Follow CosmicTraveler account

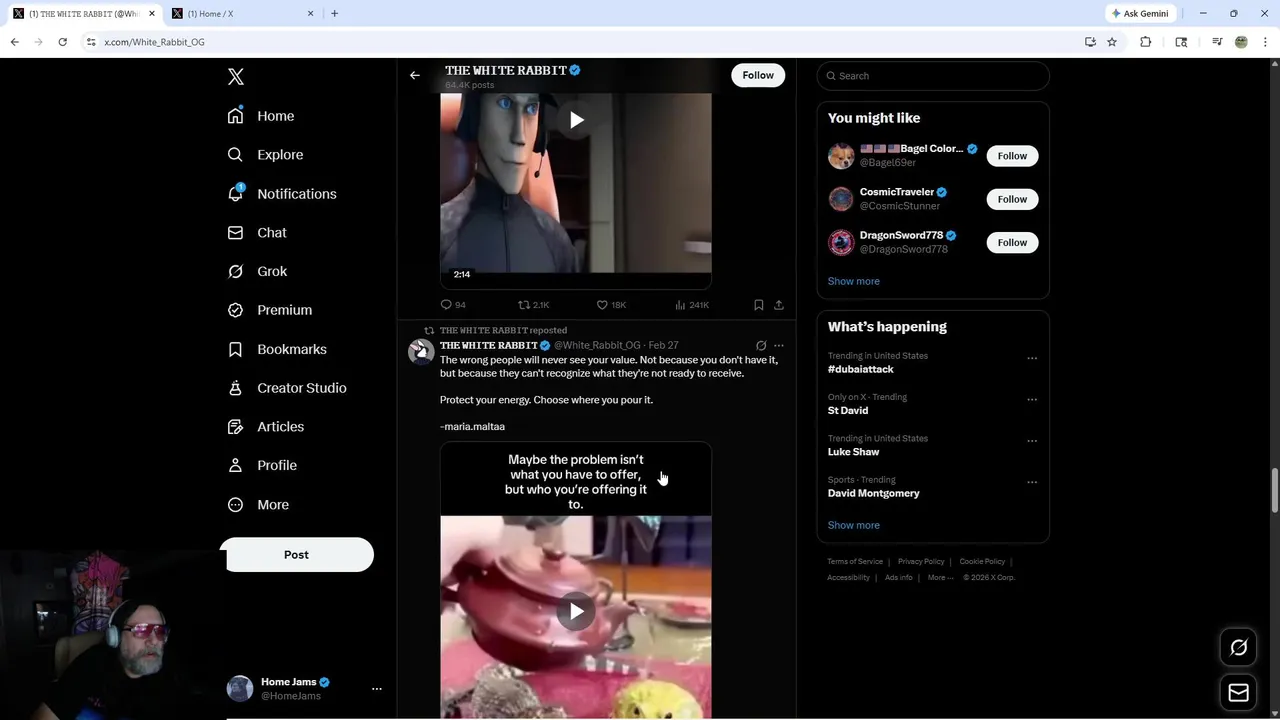click(1012, 199)
